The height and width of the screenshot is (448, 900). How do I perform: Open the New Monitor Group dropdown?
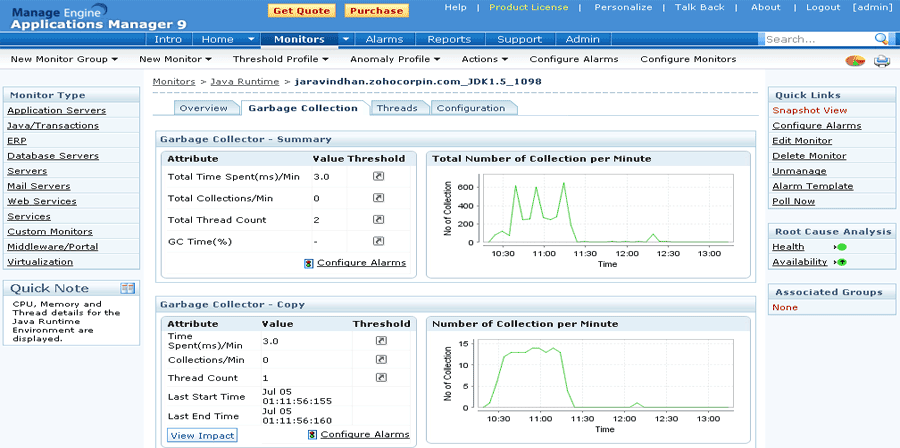pos(64,59)
